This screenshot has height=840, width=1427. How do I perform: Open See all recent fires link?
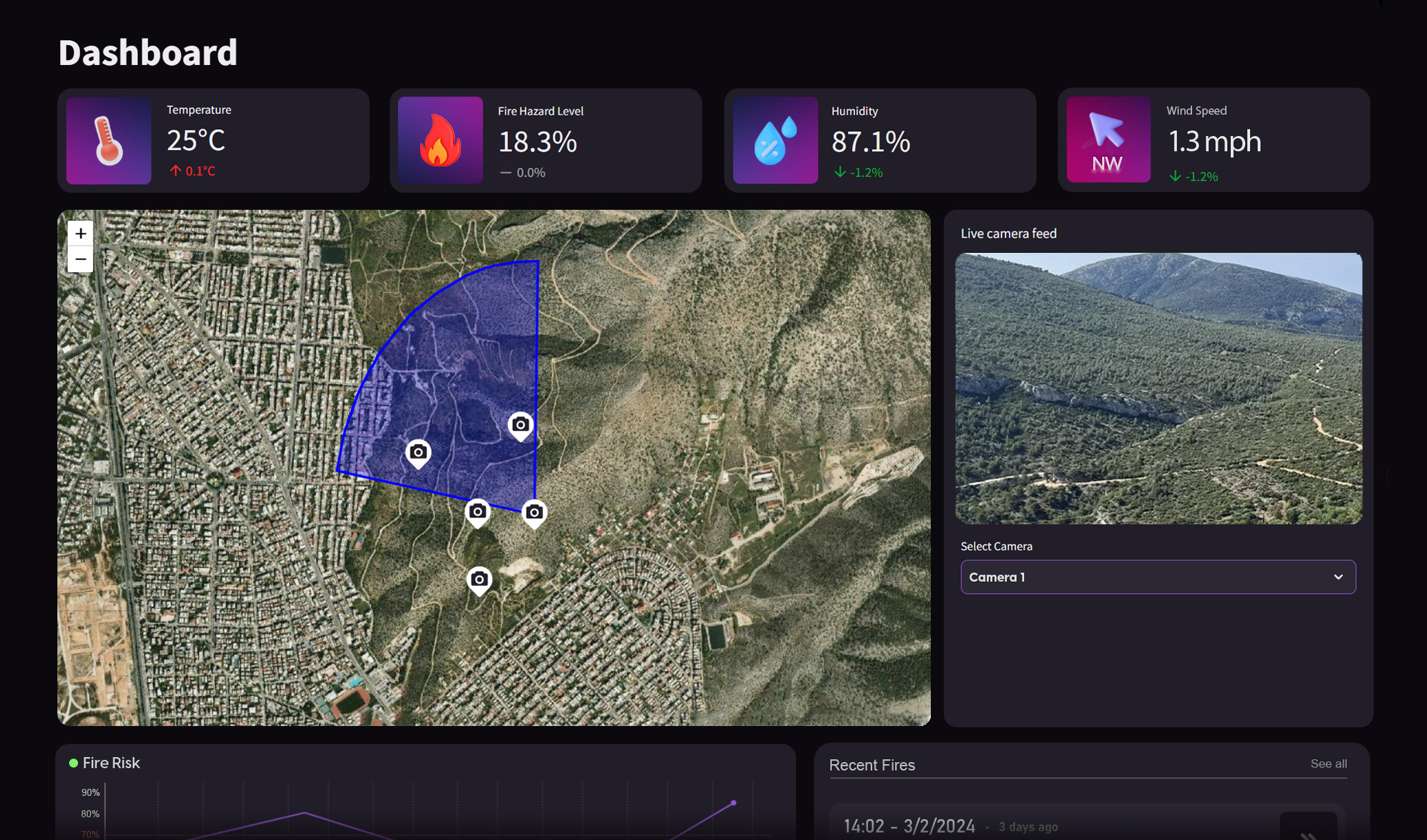[x=1328, y=764]
